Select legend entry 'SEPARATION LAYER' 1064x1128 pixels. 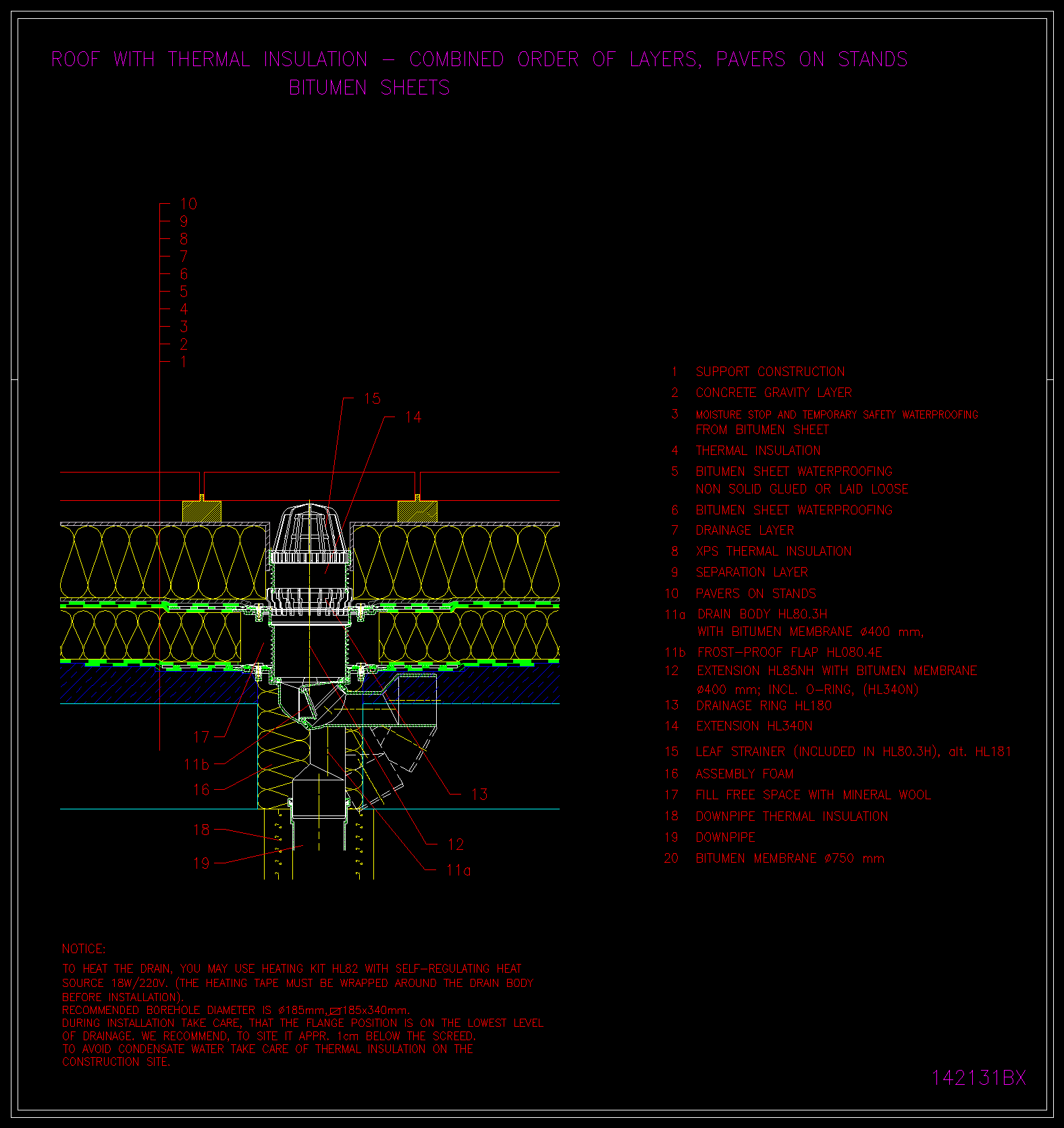tap(752, 572)
